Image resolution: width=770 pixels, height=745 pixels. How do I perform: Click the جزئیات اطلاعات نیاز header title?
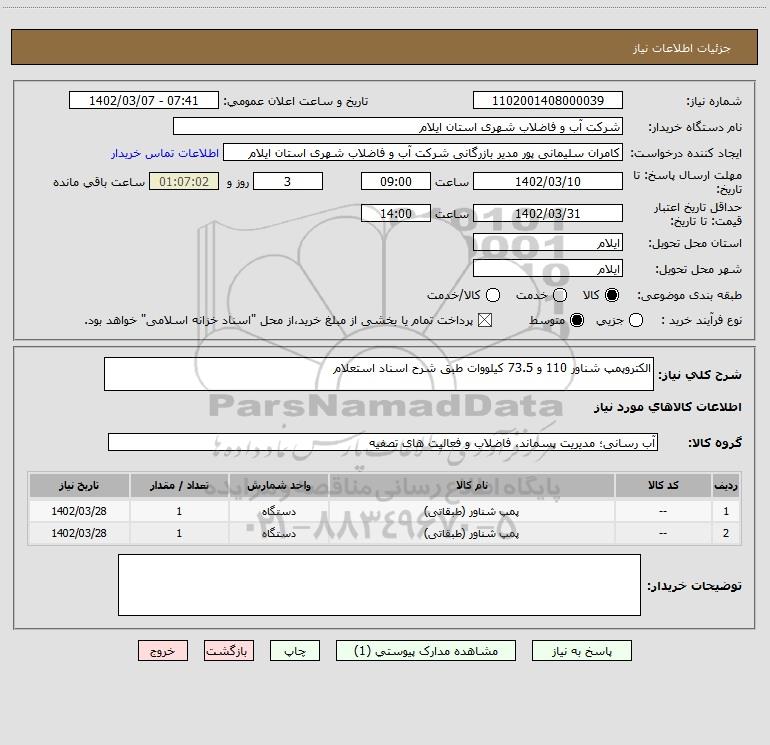pyautogui.click(x=682, y=48)
